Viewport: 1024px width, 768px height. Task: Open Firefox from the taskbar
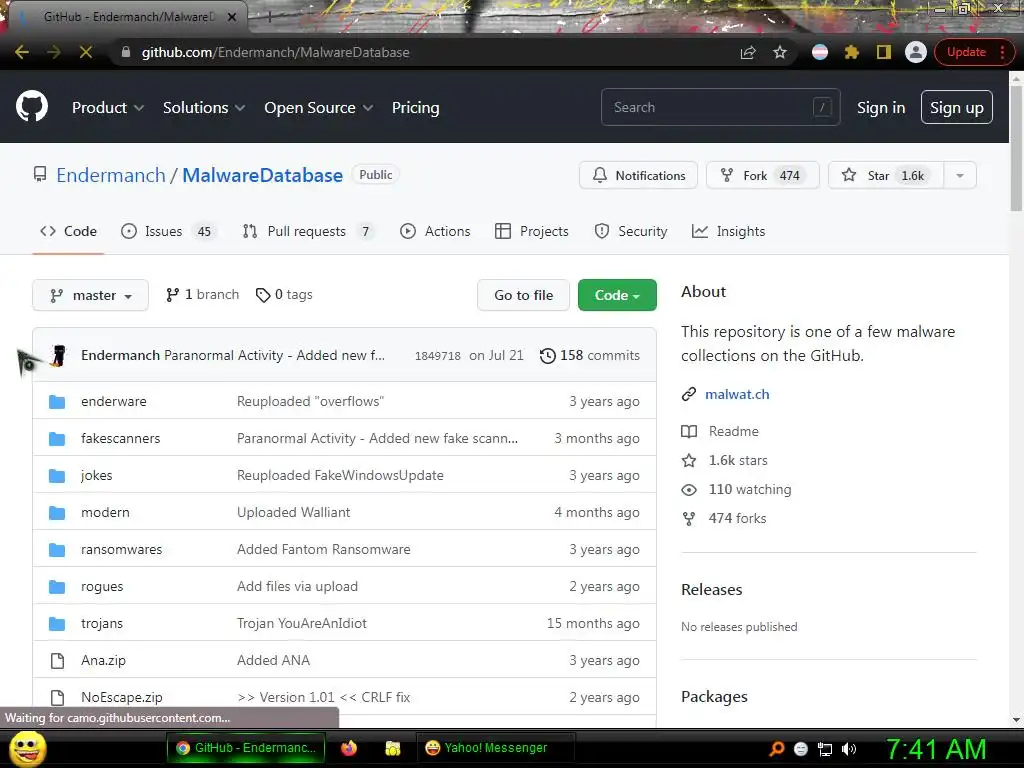click(349, 748)
